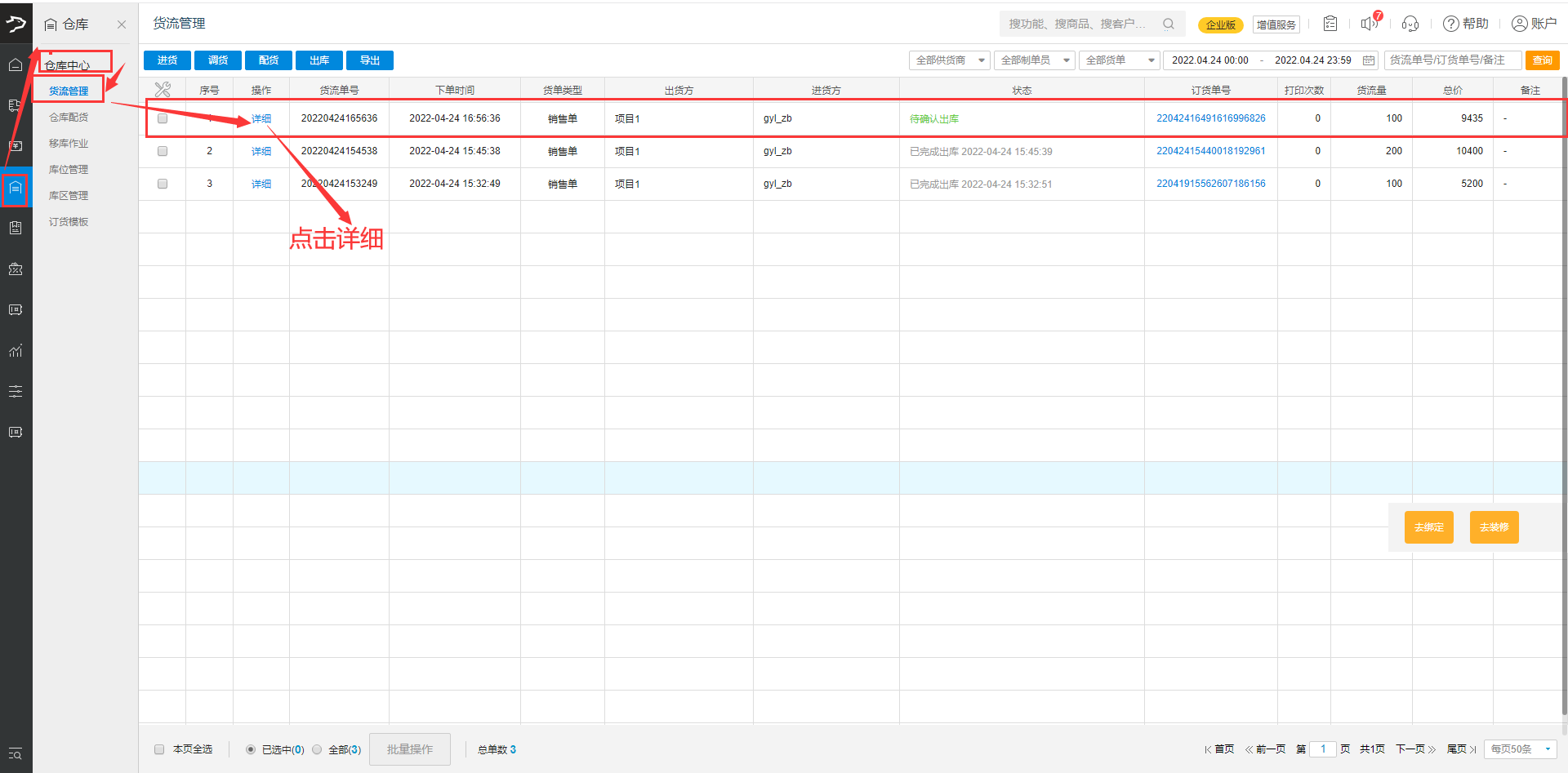Click 详细 for order 20220424154538
The image size is (1568, 773).
click(x=261, y=152)
